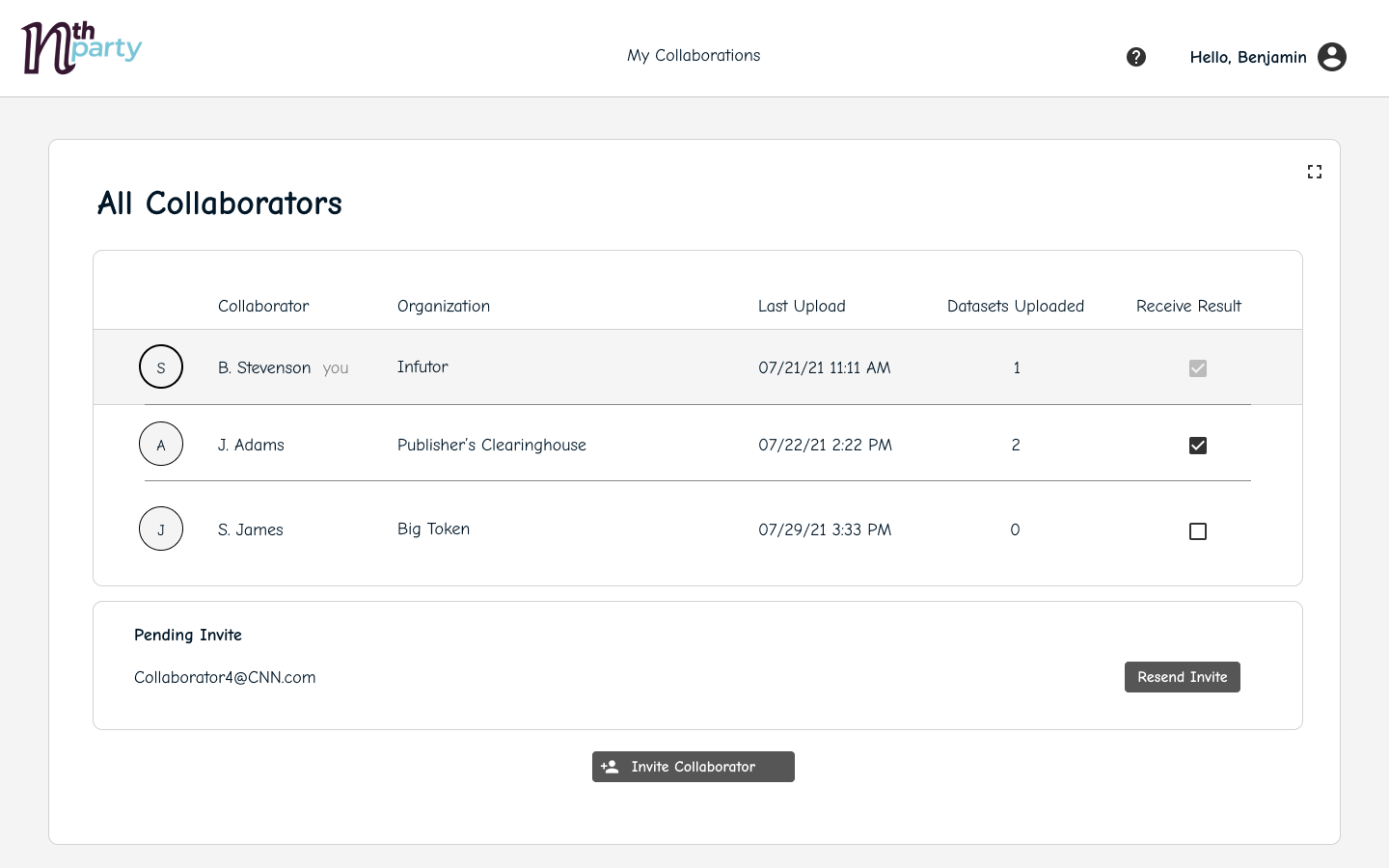
Task: Click the S avatar for B. Stevenson
Action: [161, 366]
